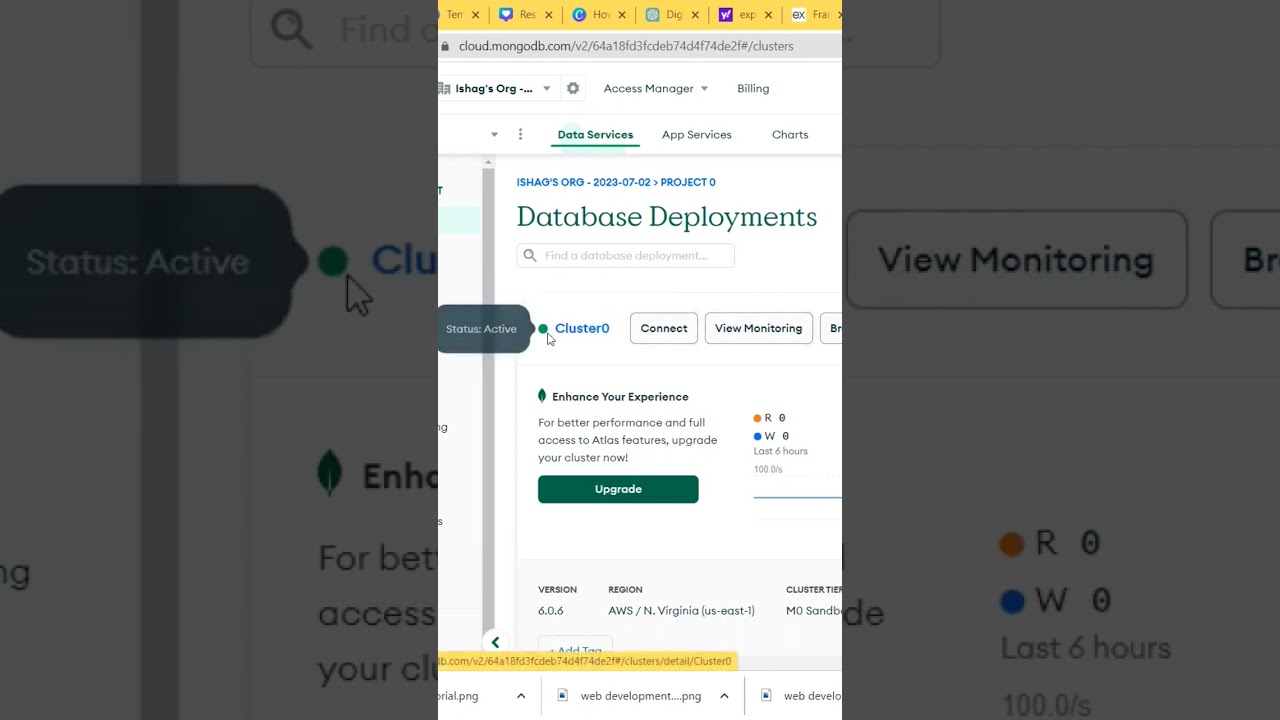This screenshot has width=1280, height=720.
Task: Open the three-dot project options menu
Action: point(520,134)
